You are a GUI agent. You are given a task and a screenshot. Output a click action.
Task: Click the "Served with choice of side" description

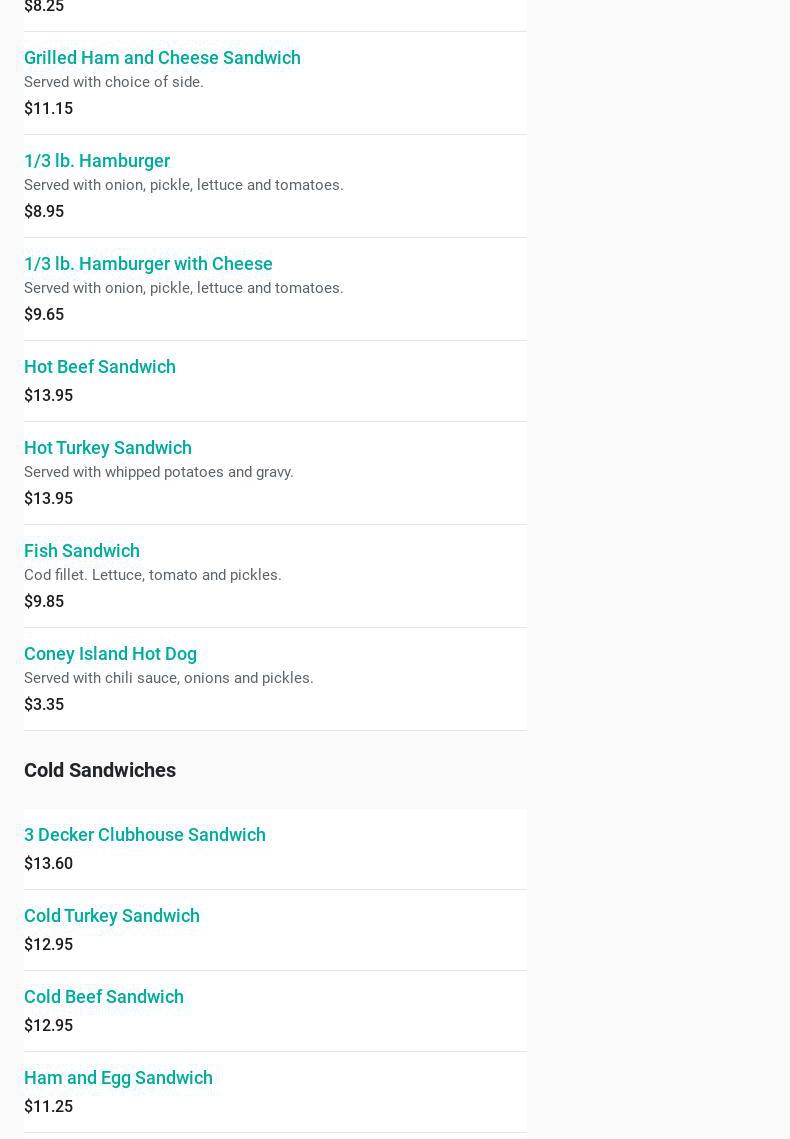tap(114, 82)
